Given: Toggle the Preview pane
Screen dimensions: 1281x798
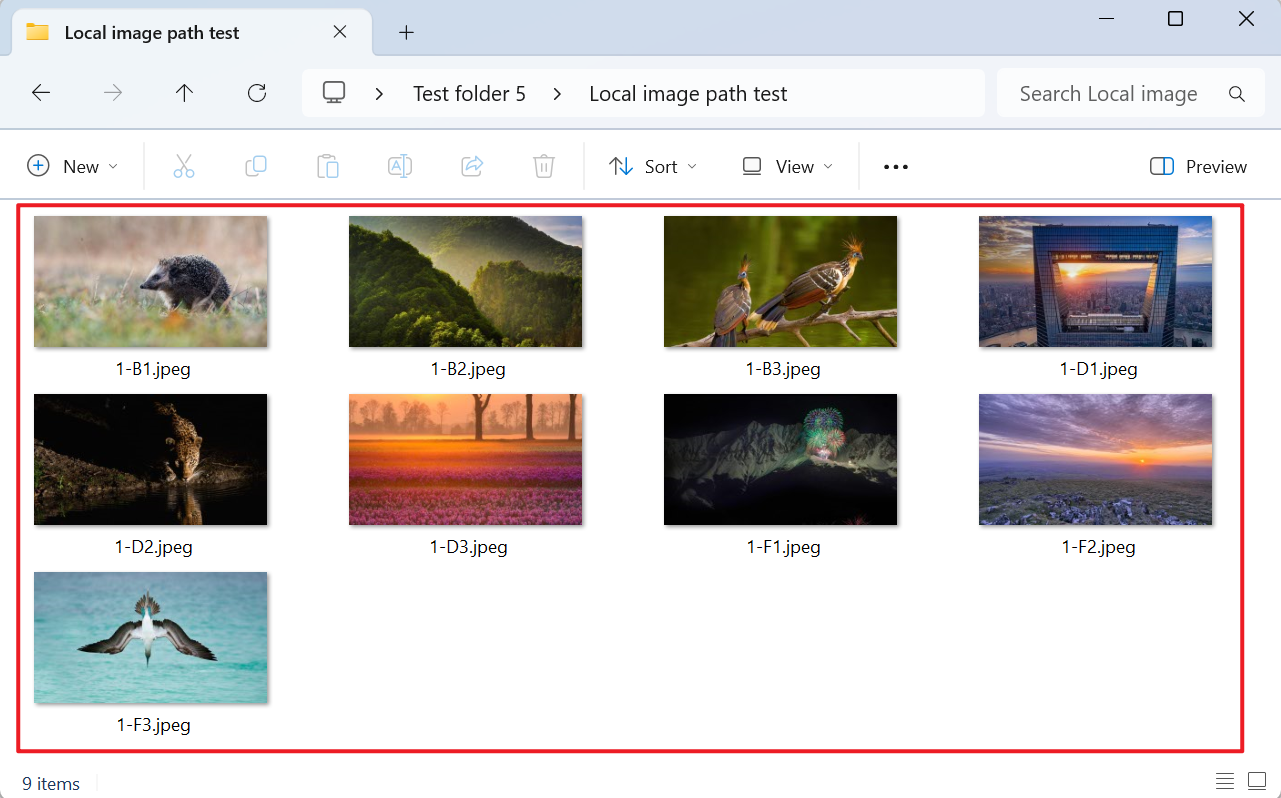Looking at the screenshot, I should pyautogui.click(x=1197, y=166).
